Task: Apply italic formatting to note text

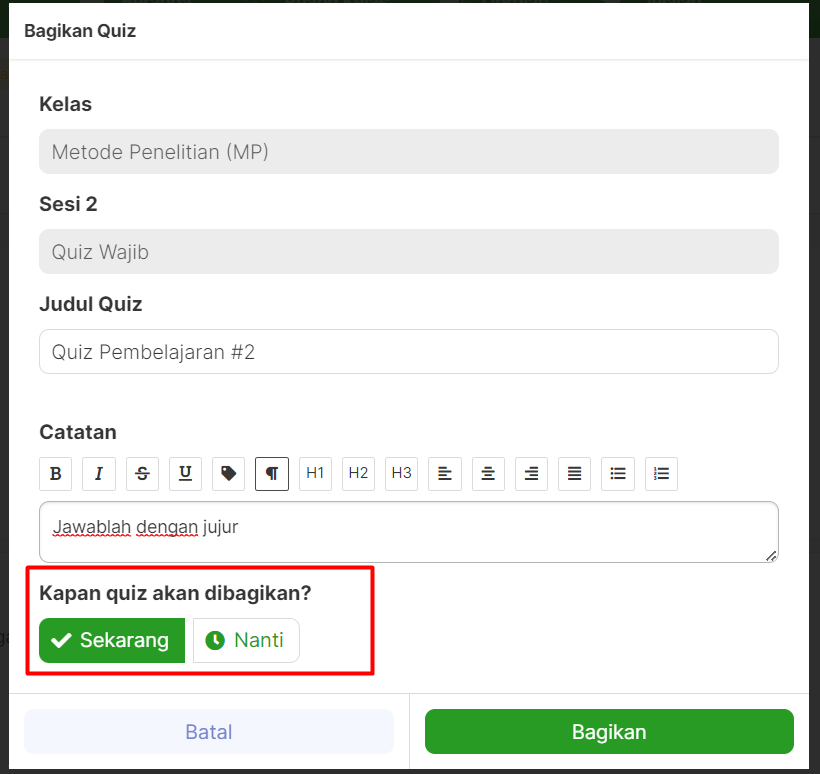Action: 99,474
